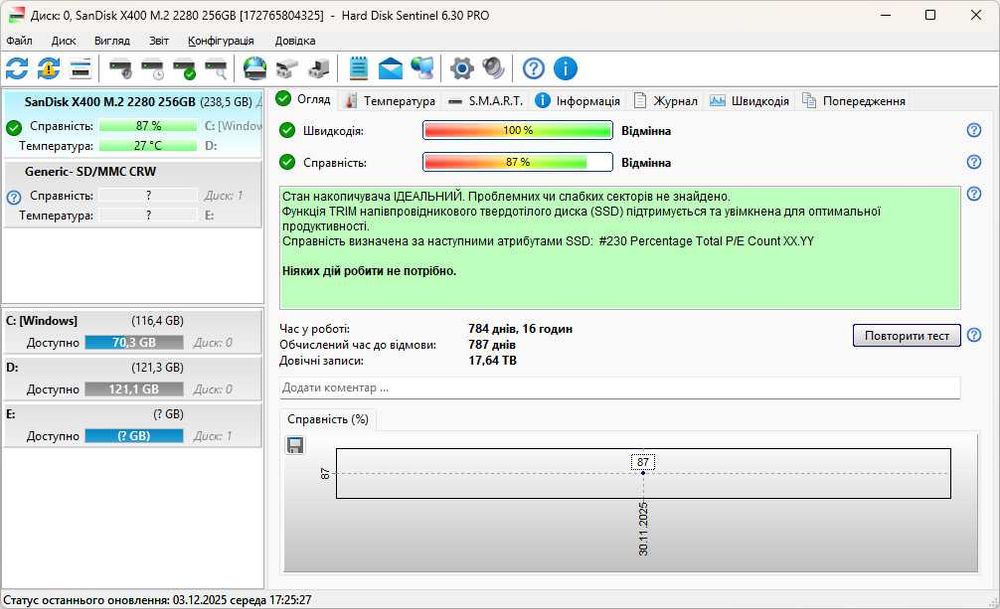The image size is (1000, 609).
Task: Click the disk icon with green checkmark
Action: click(184, 68)
